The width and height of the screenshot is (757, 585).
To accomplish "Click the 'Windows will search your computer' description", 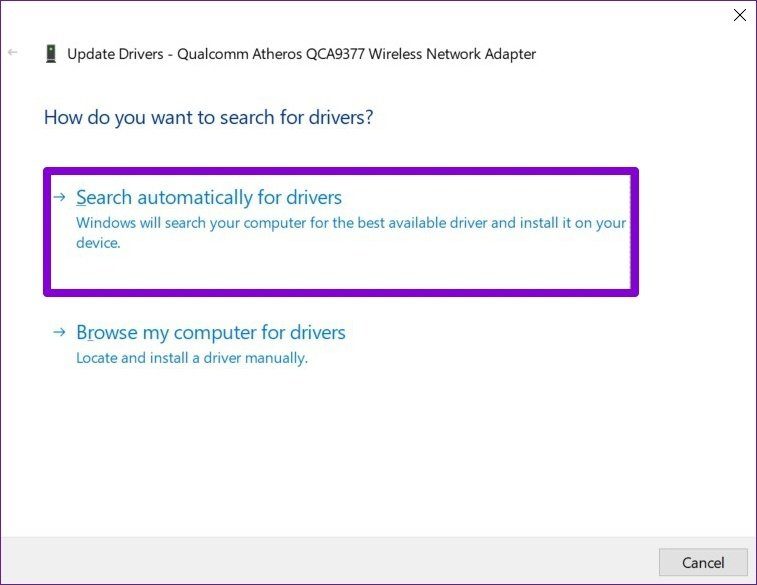I will click(351, 233).
